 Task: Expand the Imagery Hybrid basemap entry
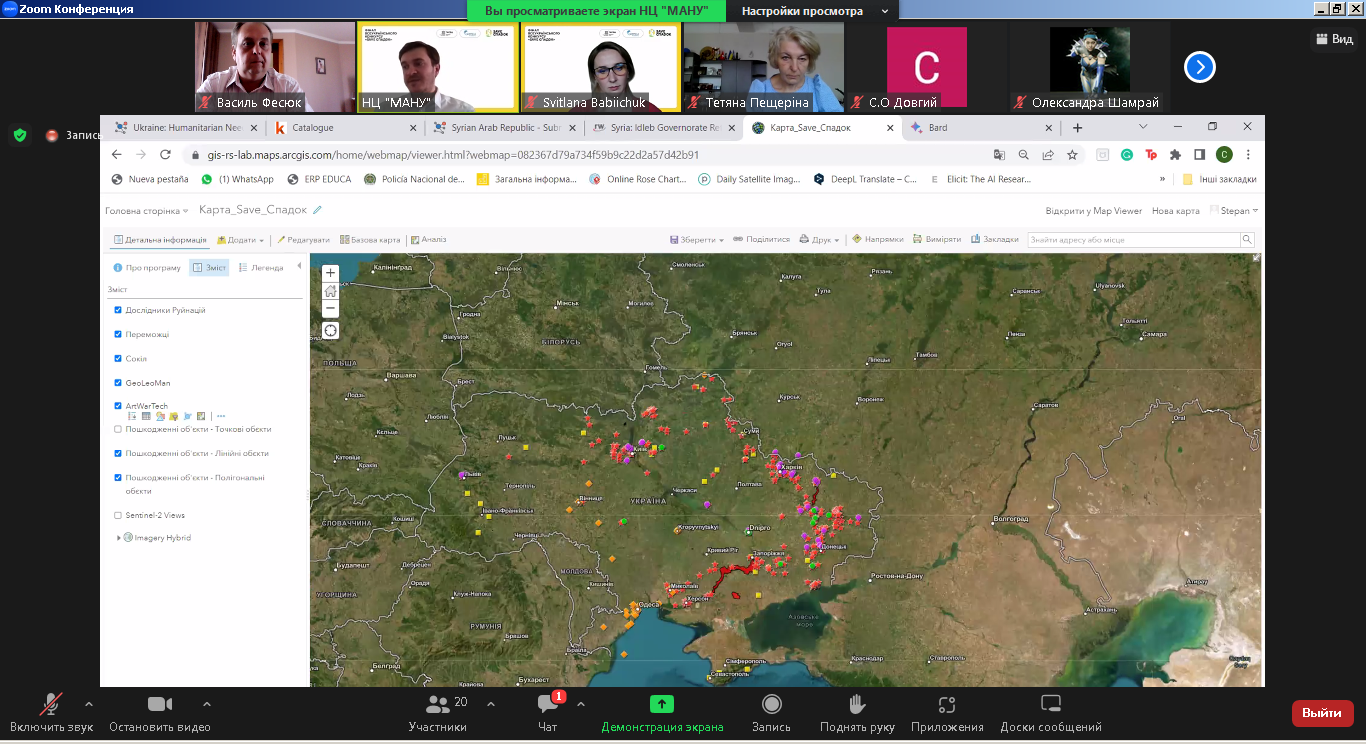pos(119,538)
